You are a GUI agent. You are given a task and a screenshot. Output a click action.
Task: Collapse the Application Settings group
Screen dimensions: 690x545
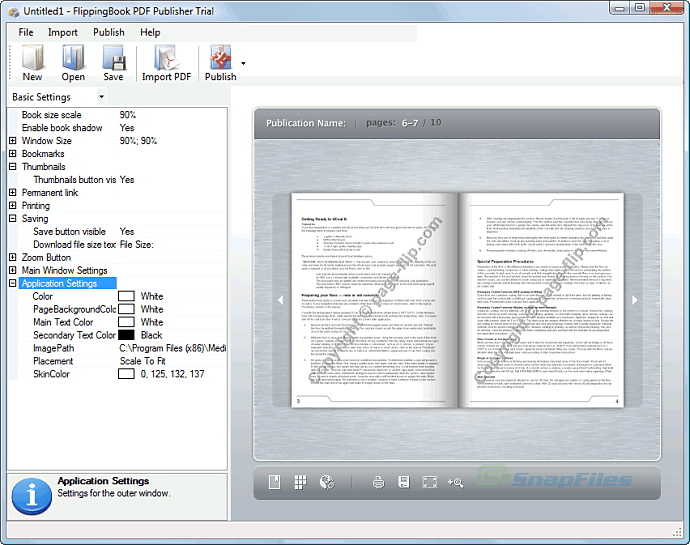pos(13,283)
